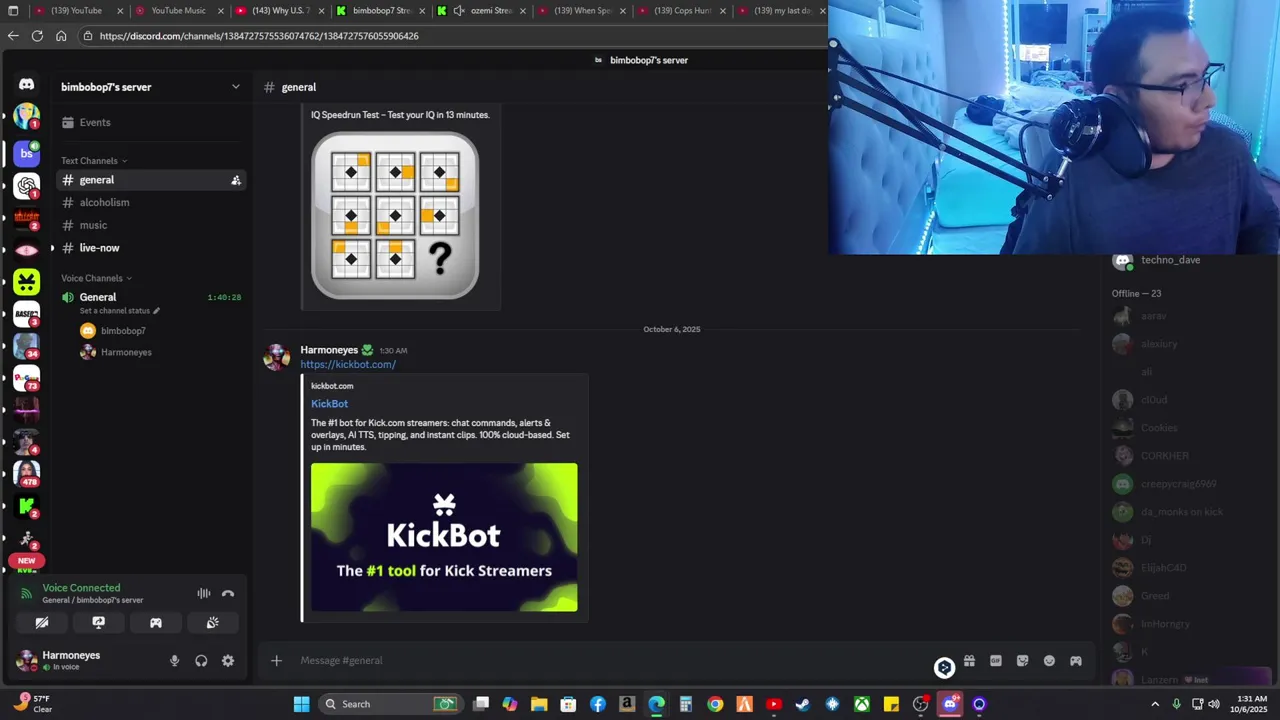Open the Steam icon in the taskbar

(x=803, y=704)
